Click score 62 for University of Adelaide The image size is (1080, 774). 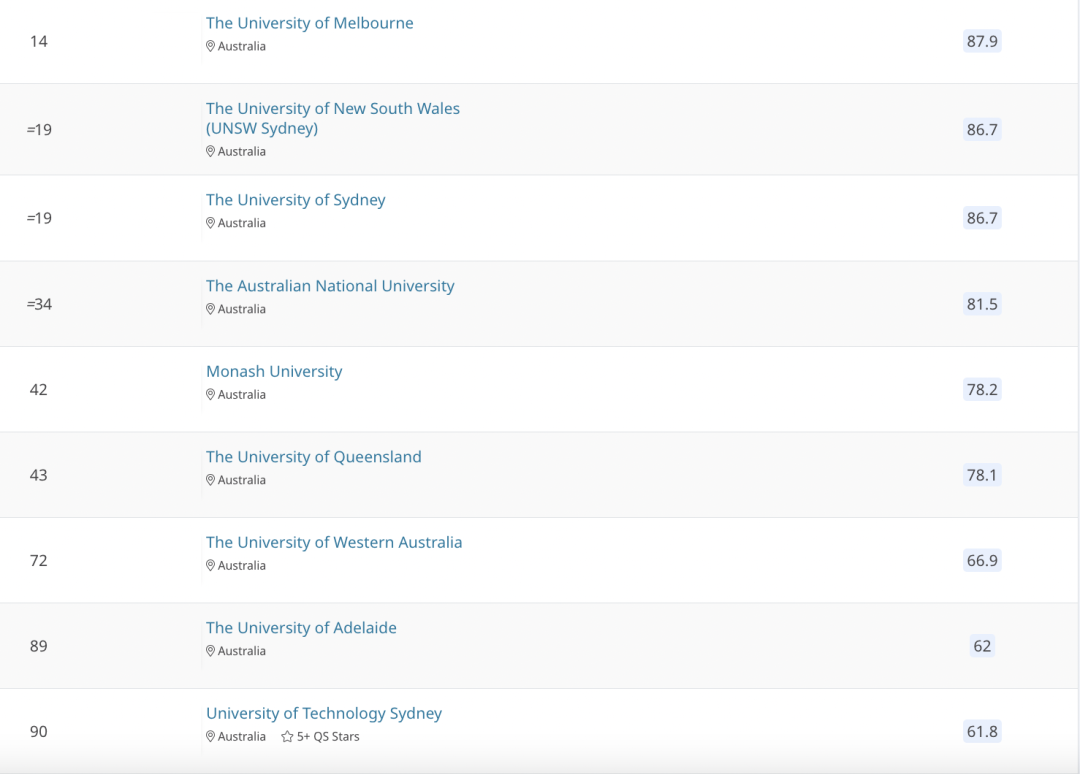click(x=982, y=646)
